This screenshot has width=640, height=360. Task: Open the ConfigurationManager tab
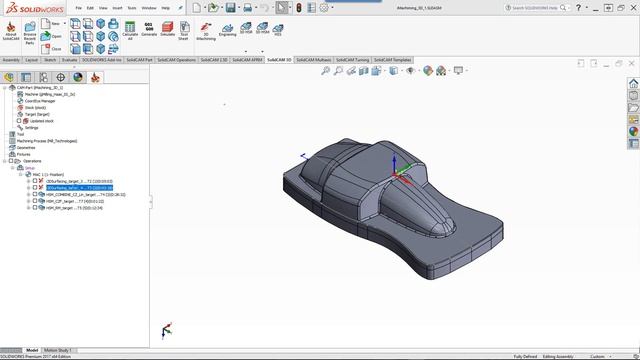tap(43, 77)
